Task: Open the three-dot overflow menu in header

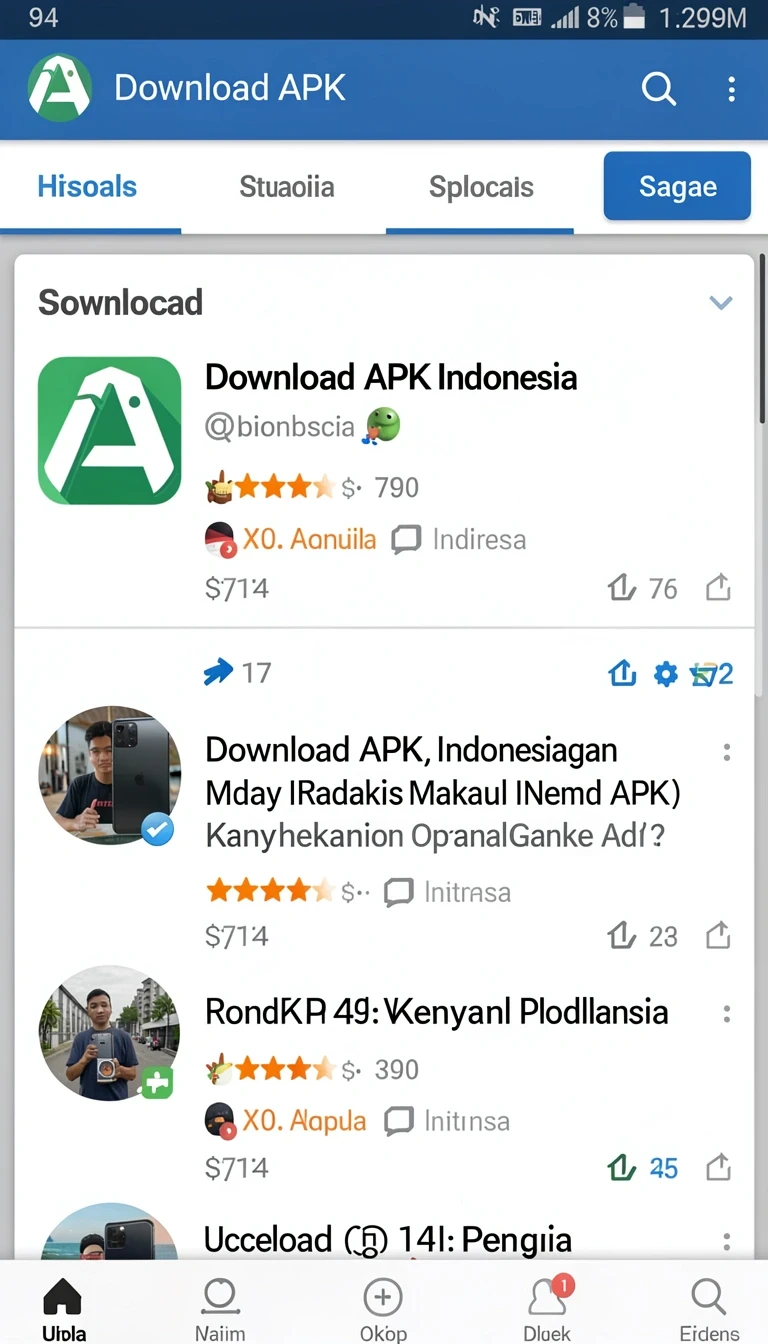Action: [x=732, y=89]
